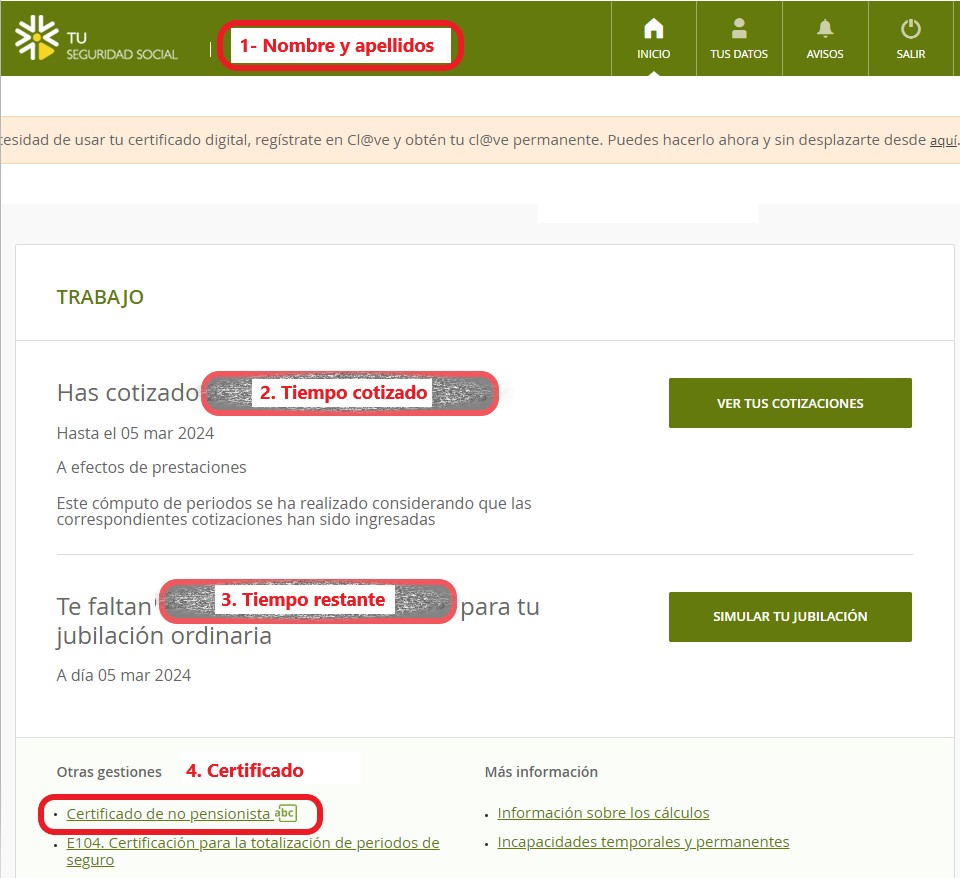
Task: Open the Certificado de no pensionista link
Action: pyautogui.click(x=168, y=814)
